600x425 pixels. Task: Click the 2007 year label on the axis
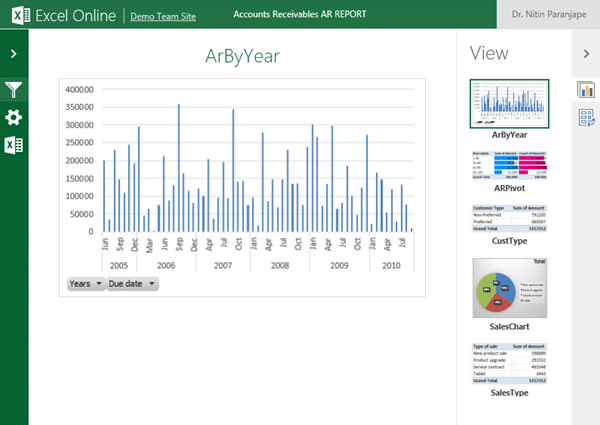tap(223, 265)
